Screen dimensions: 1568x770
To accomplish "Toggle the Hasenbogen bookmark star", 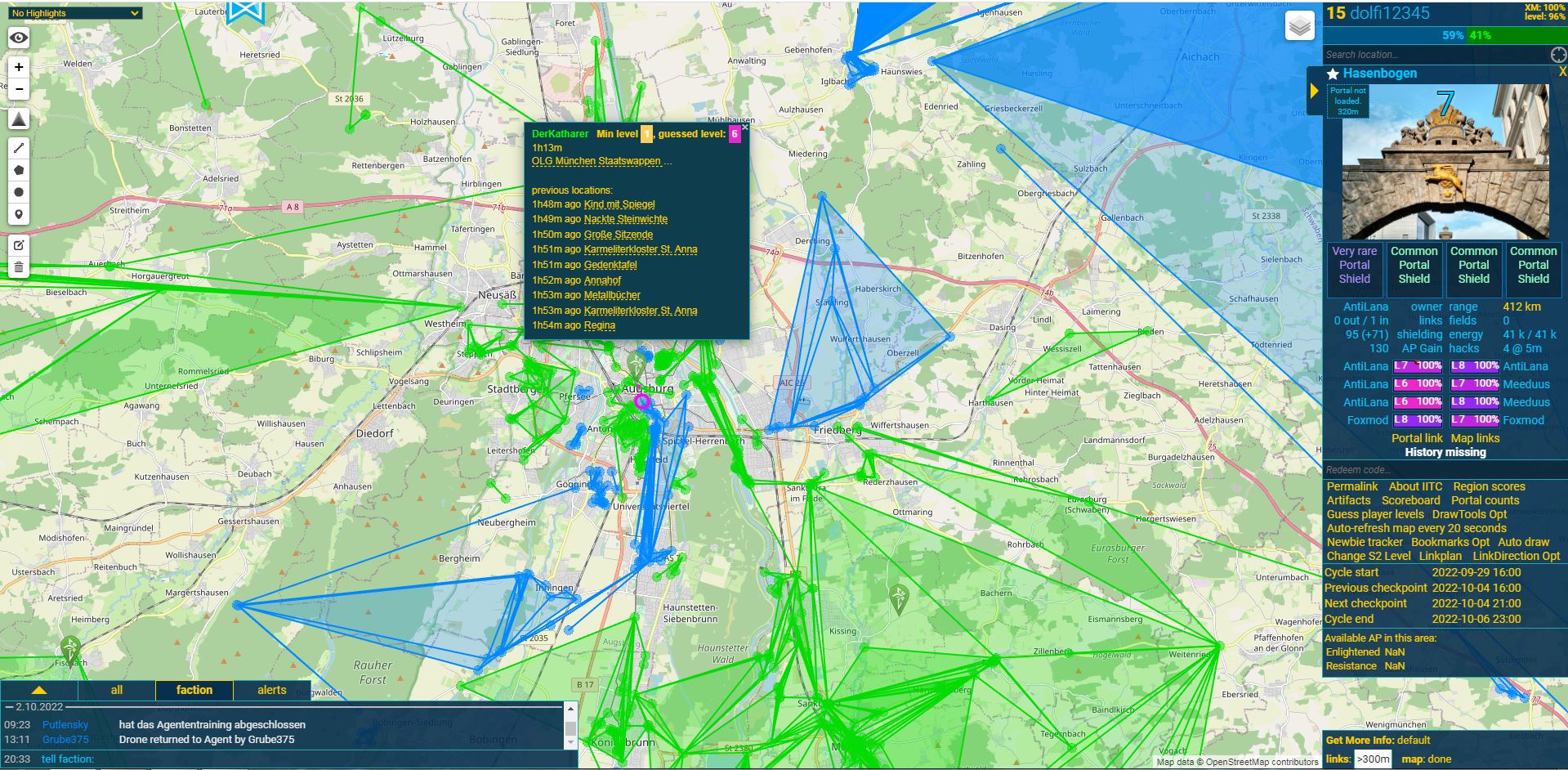I will click(x=1333, y=74).
